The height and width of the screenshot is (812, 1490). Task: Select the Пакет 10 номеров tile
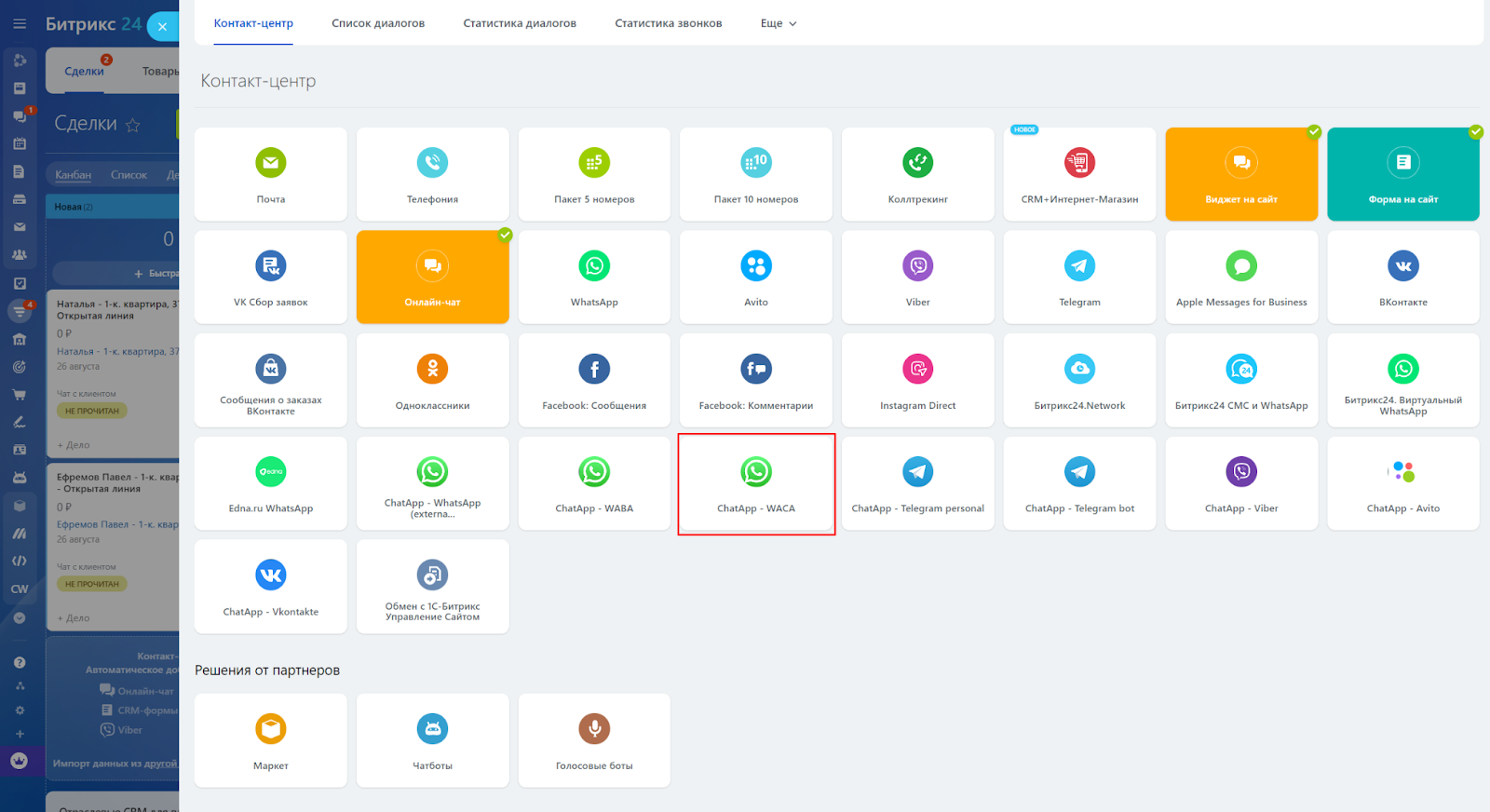click(756, 174)
